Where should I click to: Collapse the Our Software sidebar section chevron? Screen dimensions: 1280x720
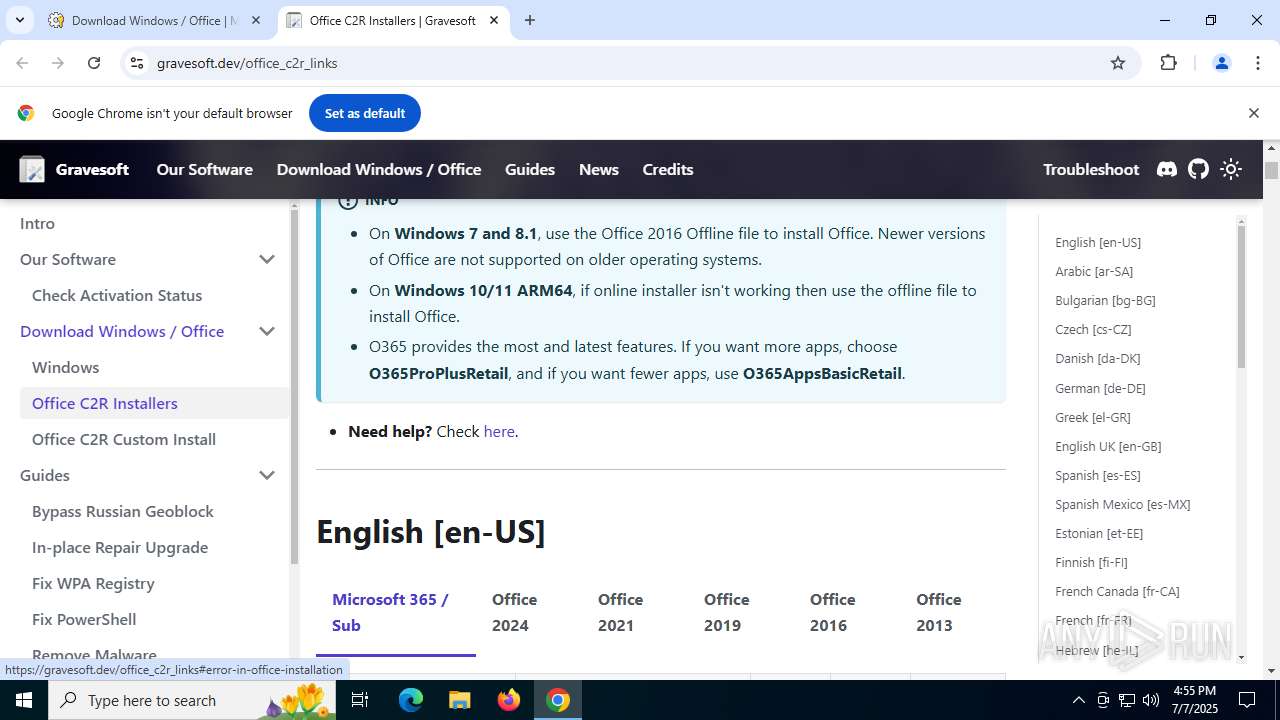click(267, 259)
